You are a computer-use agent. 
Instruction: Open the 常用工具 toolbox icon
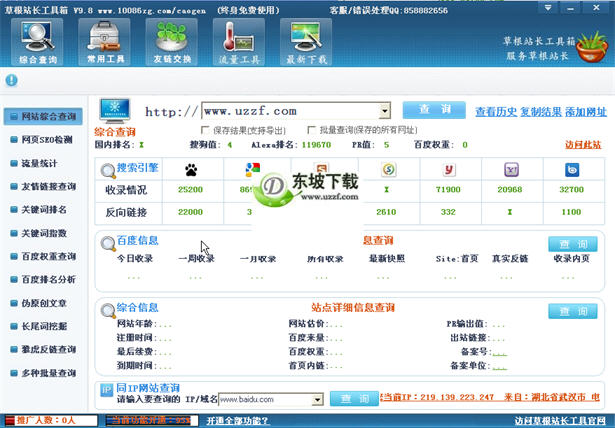[x=104, y=42]
